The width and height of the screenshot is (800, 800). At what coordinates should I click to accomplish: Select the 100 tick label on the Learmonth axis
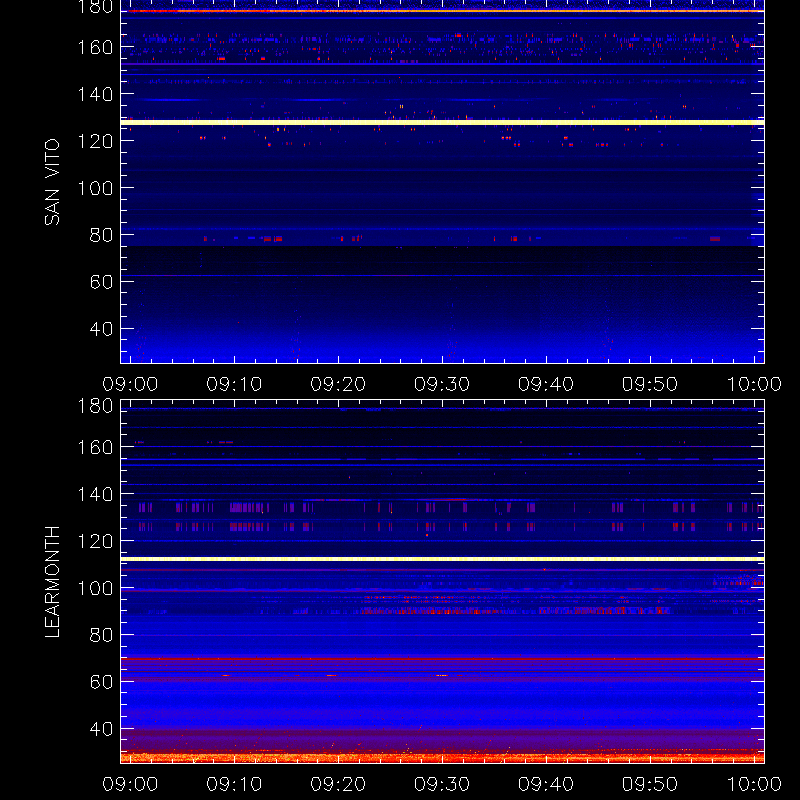95,588
